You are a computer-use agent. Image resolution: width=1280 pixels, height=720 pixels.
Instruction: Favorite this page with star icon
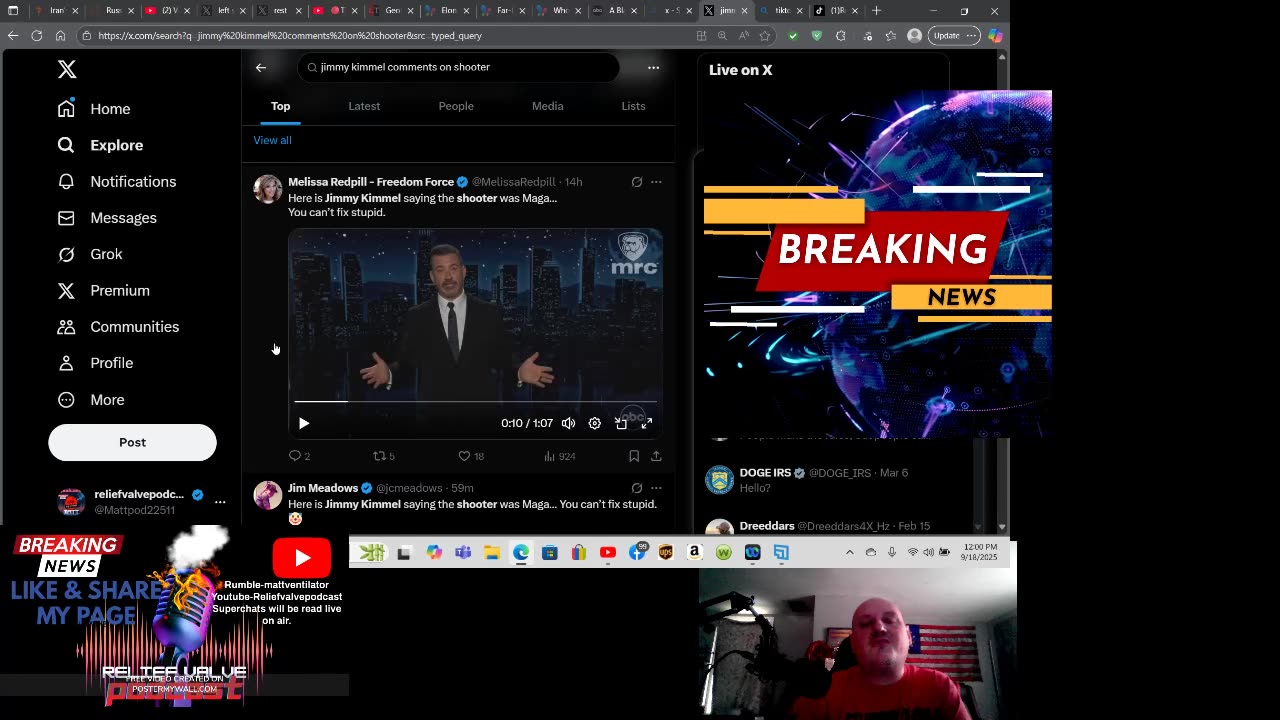pos(765,36)
